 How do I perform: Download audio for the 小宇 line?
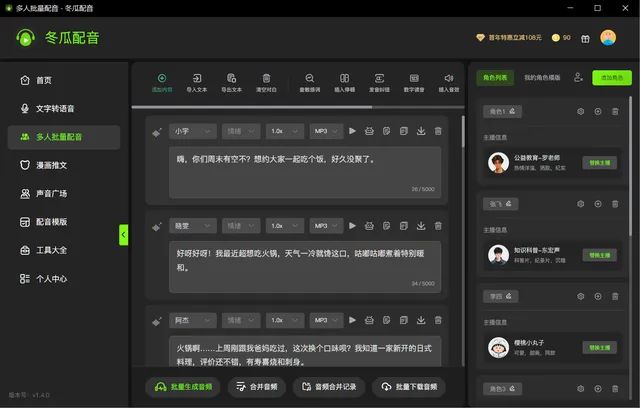[421, 131]
